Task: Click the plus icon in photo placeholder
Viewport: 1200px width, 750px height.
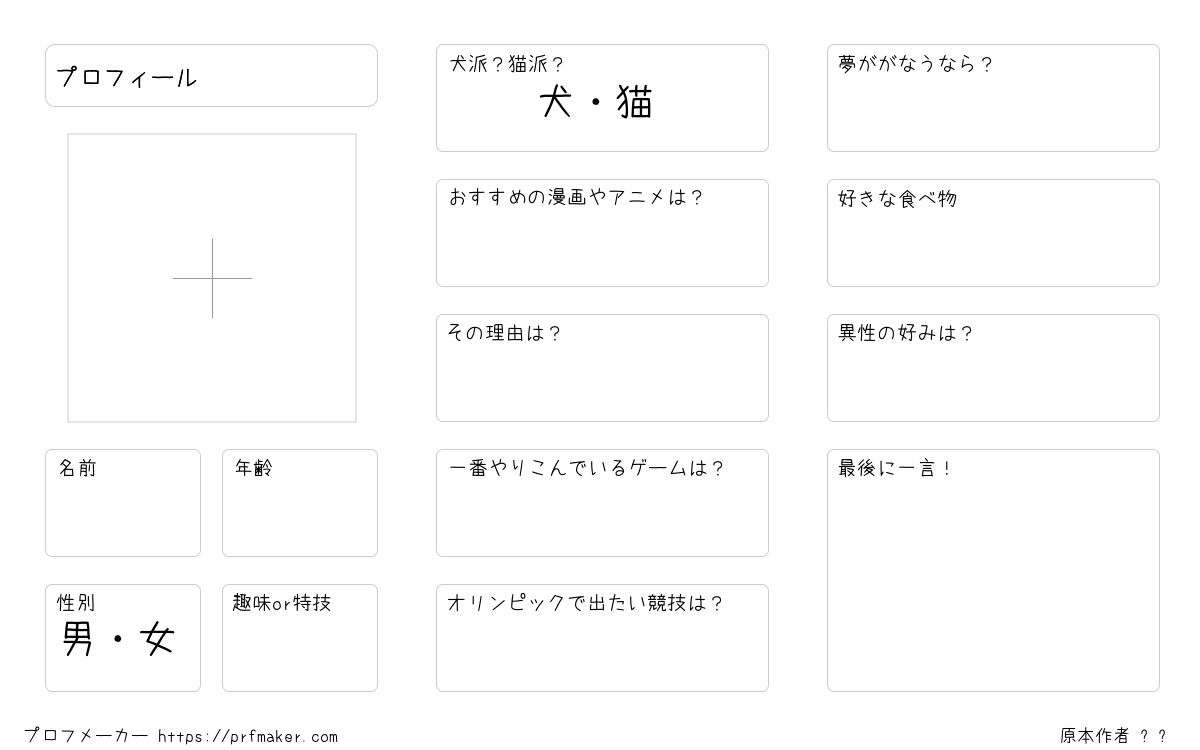Action: pyautogui.click(x=212, y=278)
